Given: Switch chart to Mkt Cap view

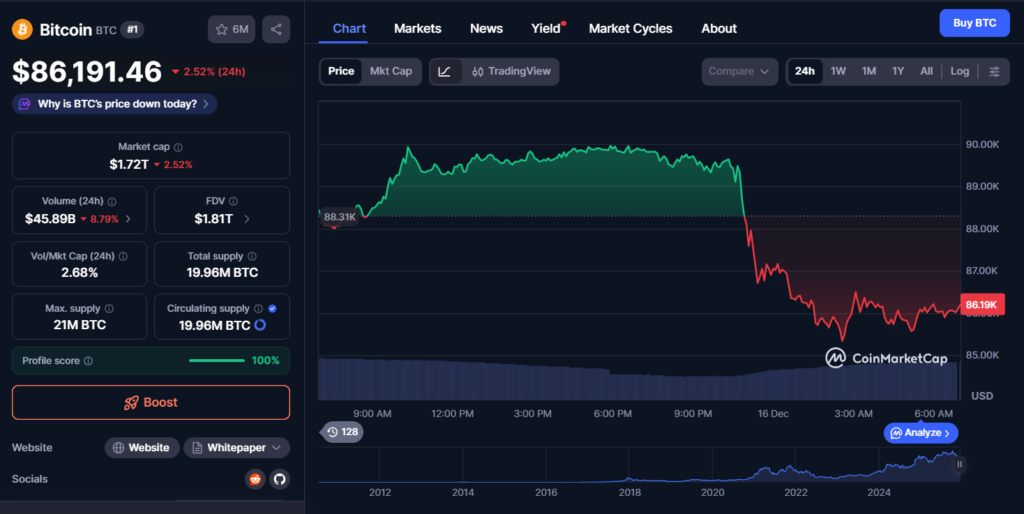Looking at the screenshot, I should point(391,71).
